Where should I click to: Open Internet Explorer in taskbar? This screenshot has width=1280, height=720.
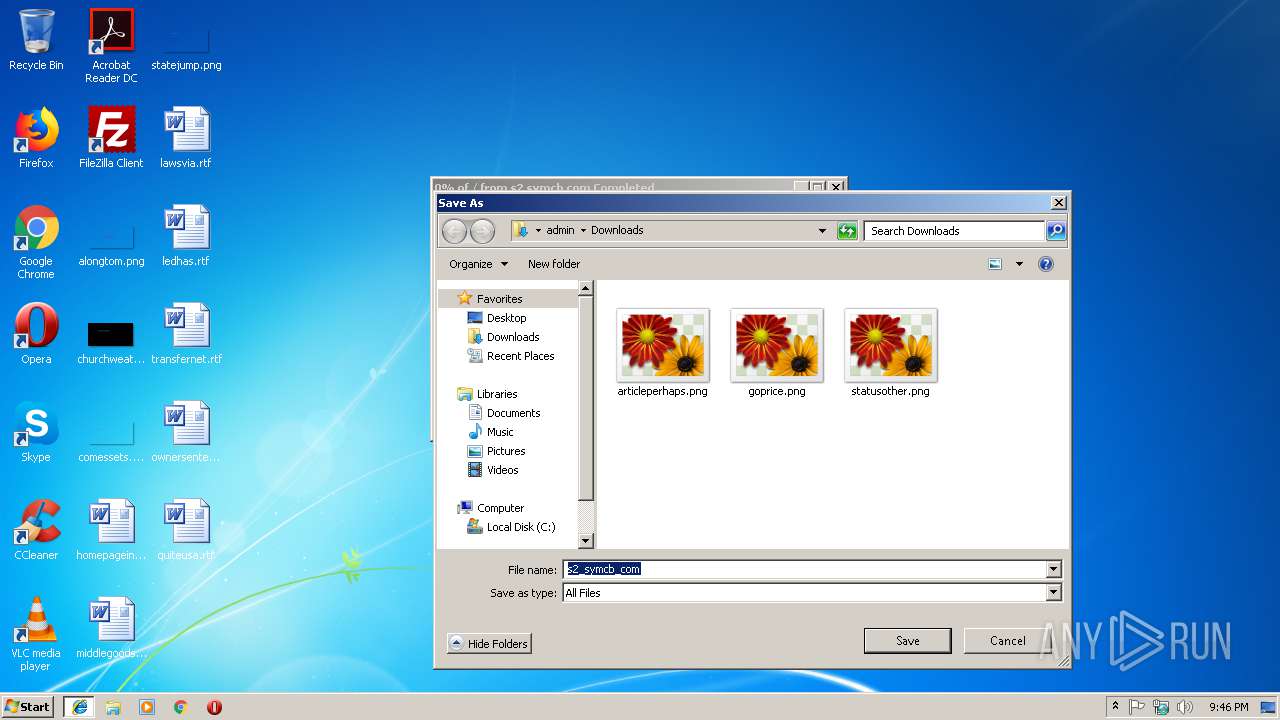(x=80, y=707)
